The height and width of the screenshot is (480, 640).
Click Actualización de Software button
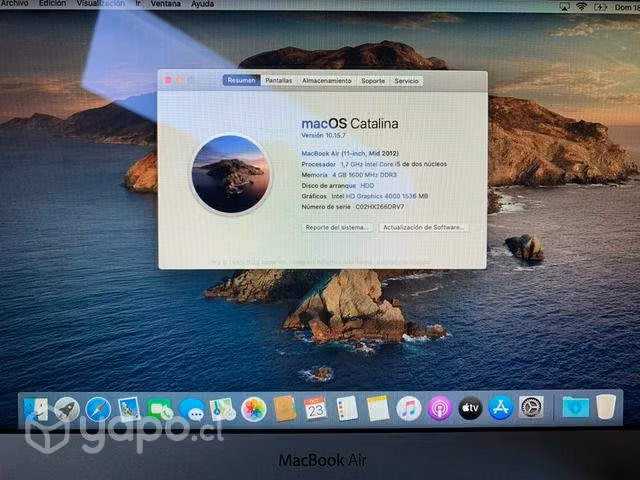coord(423,227)
